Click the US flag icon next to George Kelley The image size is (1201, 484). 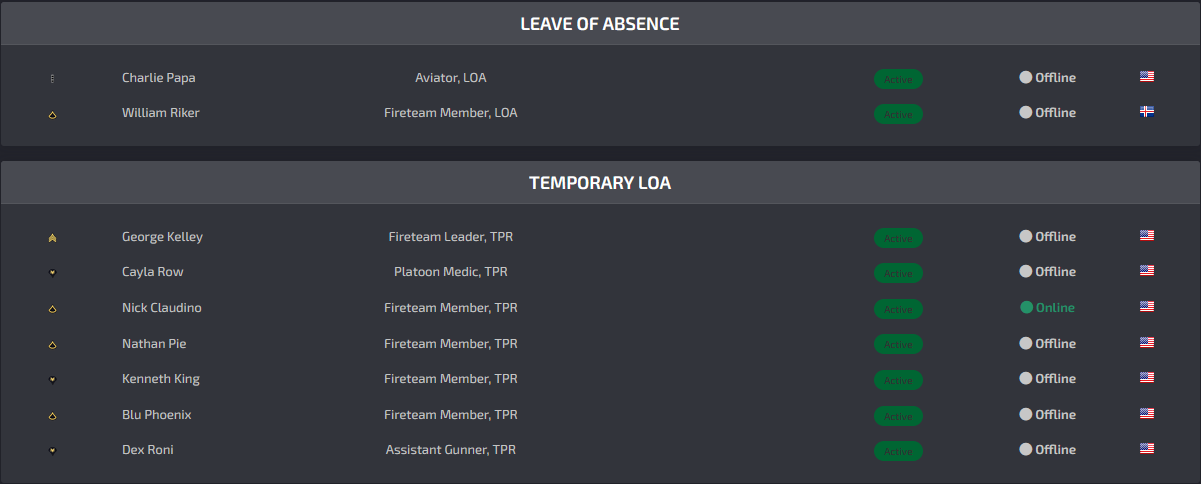(x=1147, y=236)
